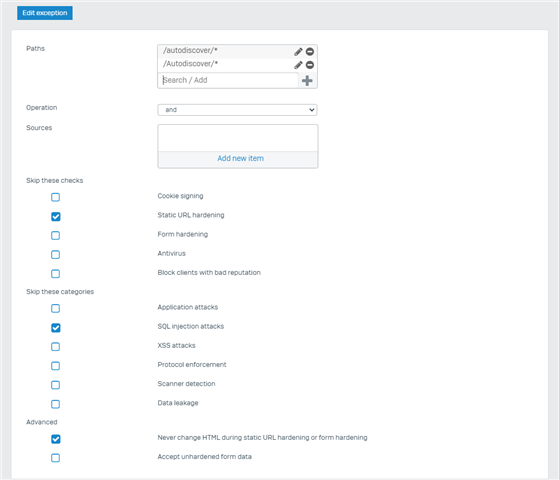Edit the /autodiscover/* path with pencil icon

pos(298,52)
